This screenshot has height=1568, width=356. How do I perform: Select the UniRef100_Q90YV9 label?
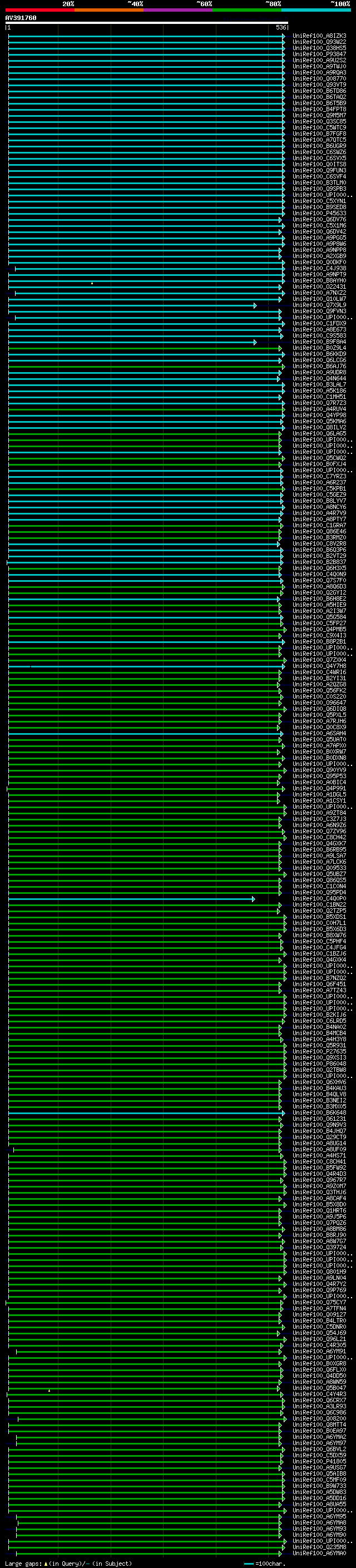(x=319, y=770)
